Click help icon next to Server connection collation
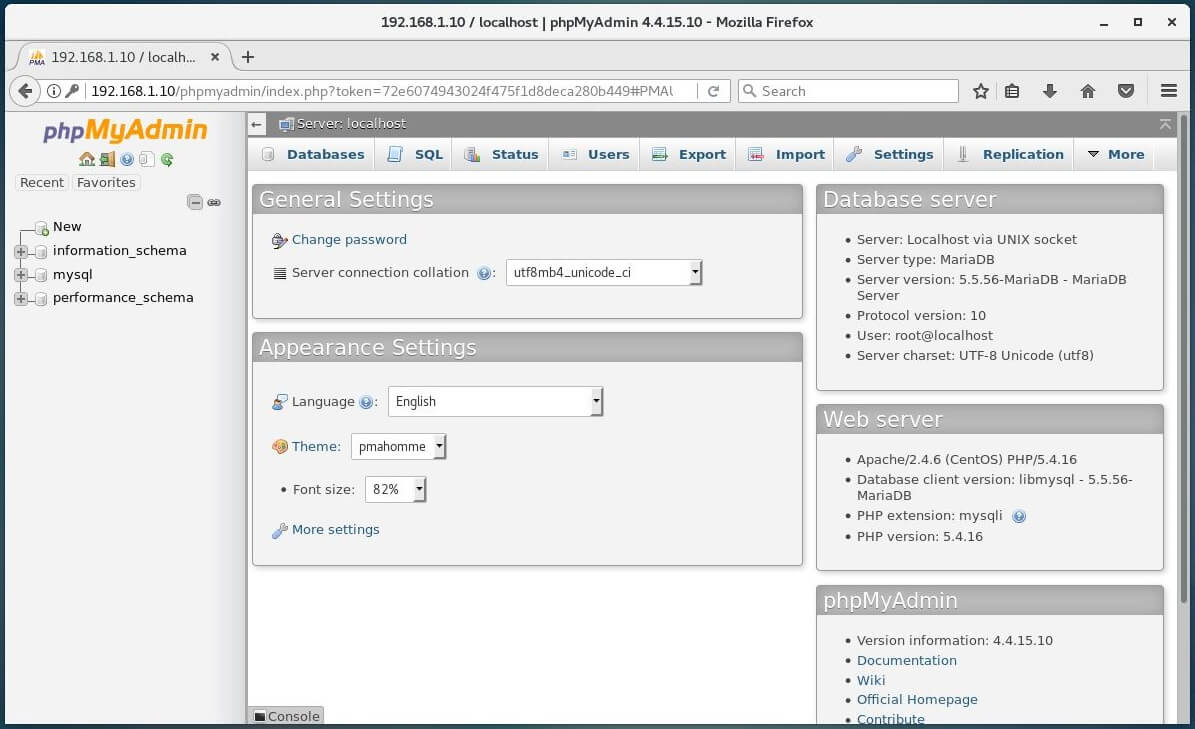The height and width of the screenshot is (729, 1195). (484, 273)
